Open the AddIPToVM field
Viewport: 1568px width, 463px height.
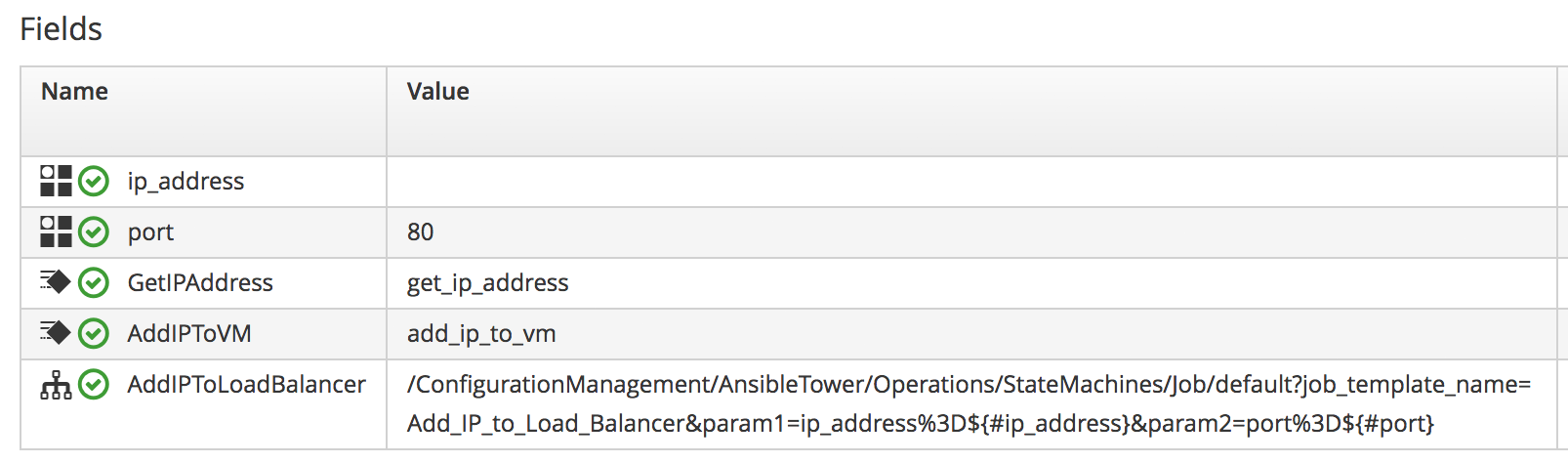[189, 334]
